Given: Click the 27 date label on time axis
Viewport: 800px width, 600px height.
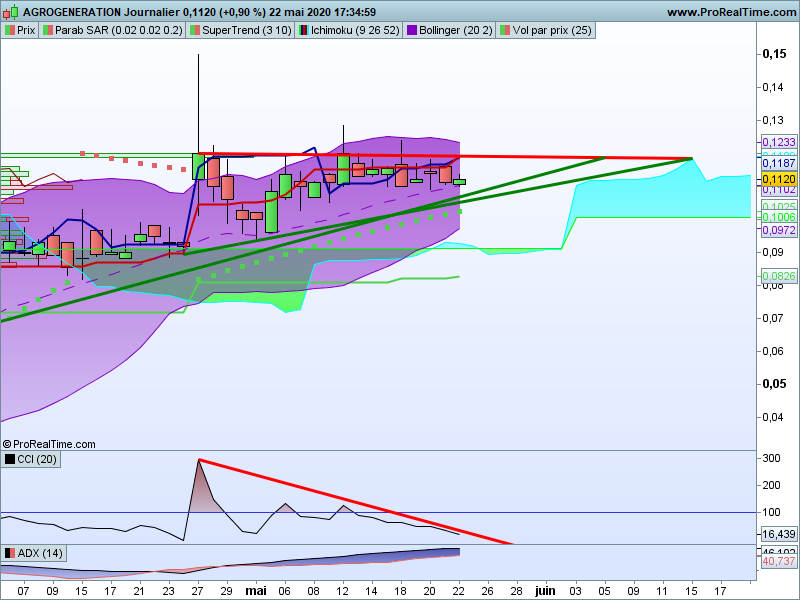Looking at the screenshot, I should [x=197, y=591].
